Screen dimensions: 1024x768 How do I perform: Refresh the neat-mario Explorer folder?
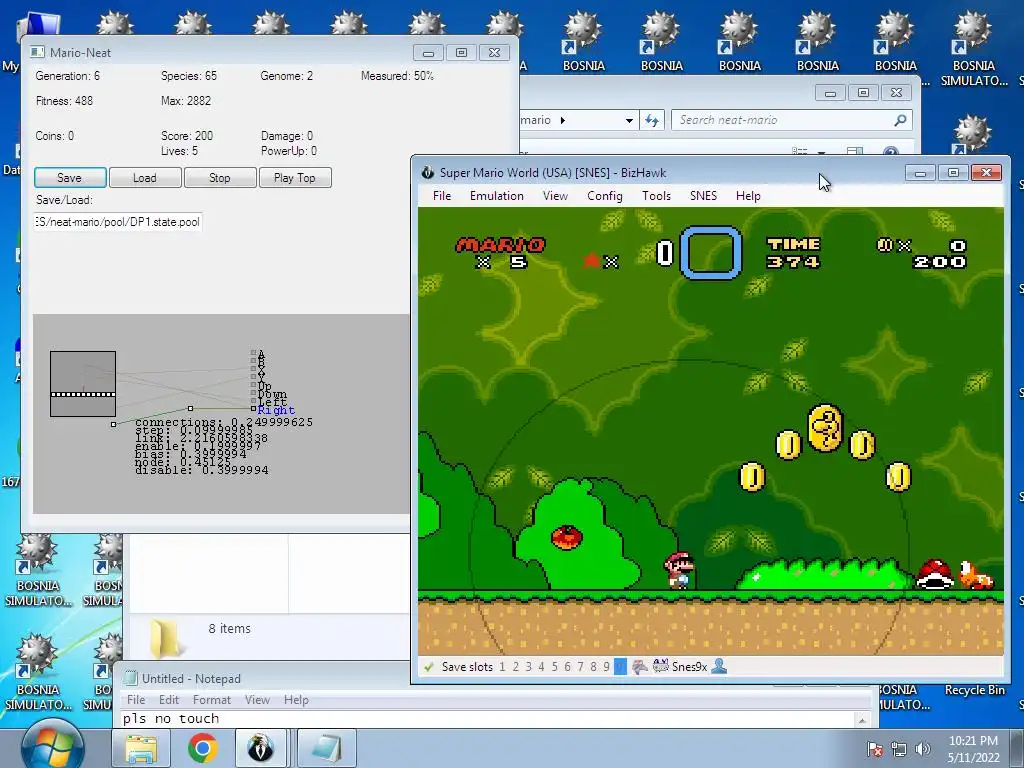point(652,120)
